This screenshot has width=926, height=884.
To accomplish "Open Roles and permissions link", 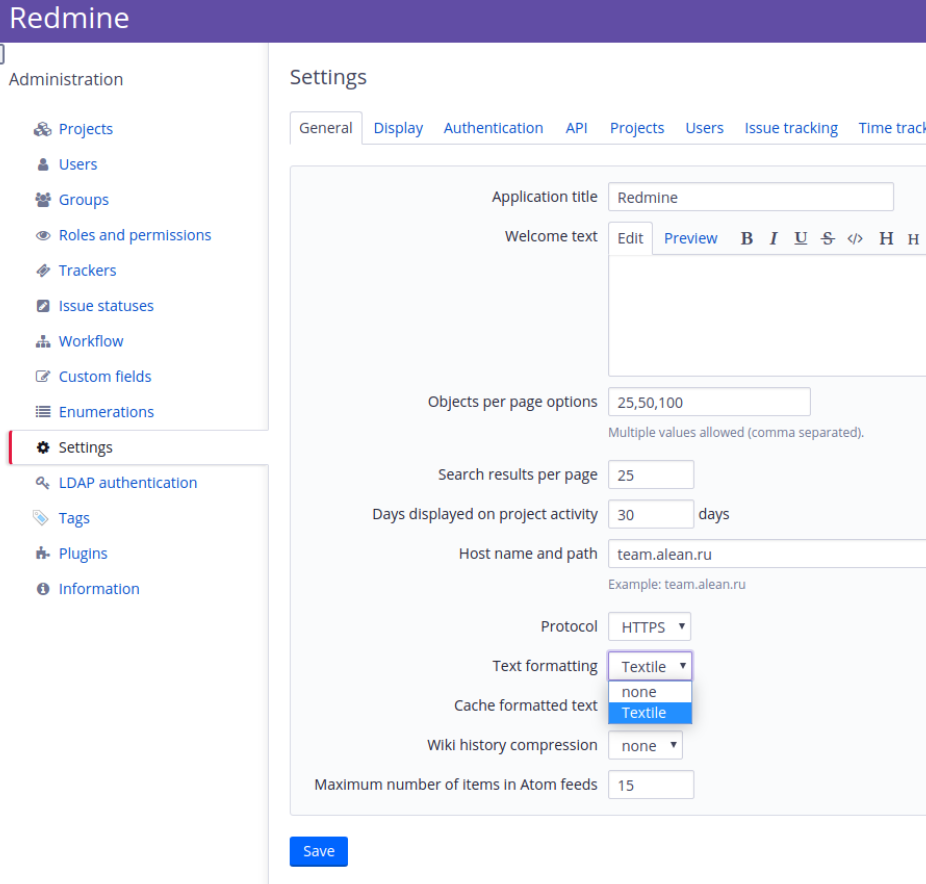I will click(x=135, y=236).
